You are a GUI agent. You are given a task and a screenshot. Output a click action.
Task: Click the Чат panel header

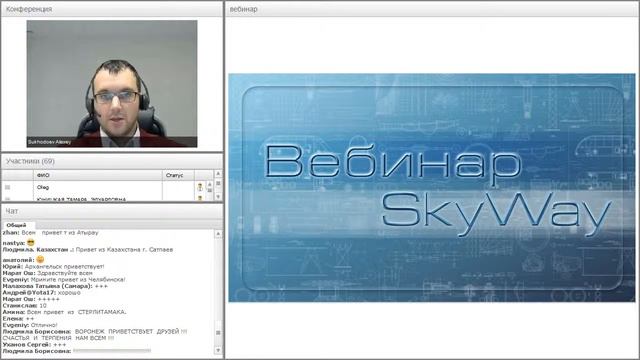click(112, 211)
